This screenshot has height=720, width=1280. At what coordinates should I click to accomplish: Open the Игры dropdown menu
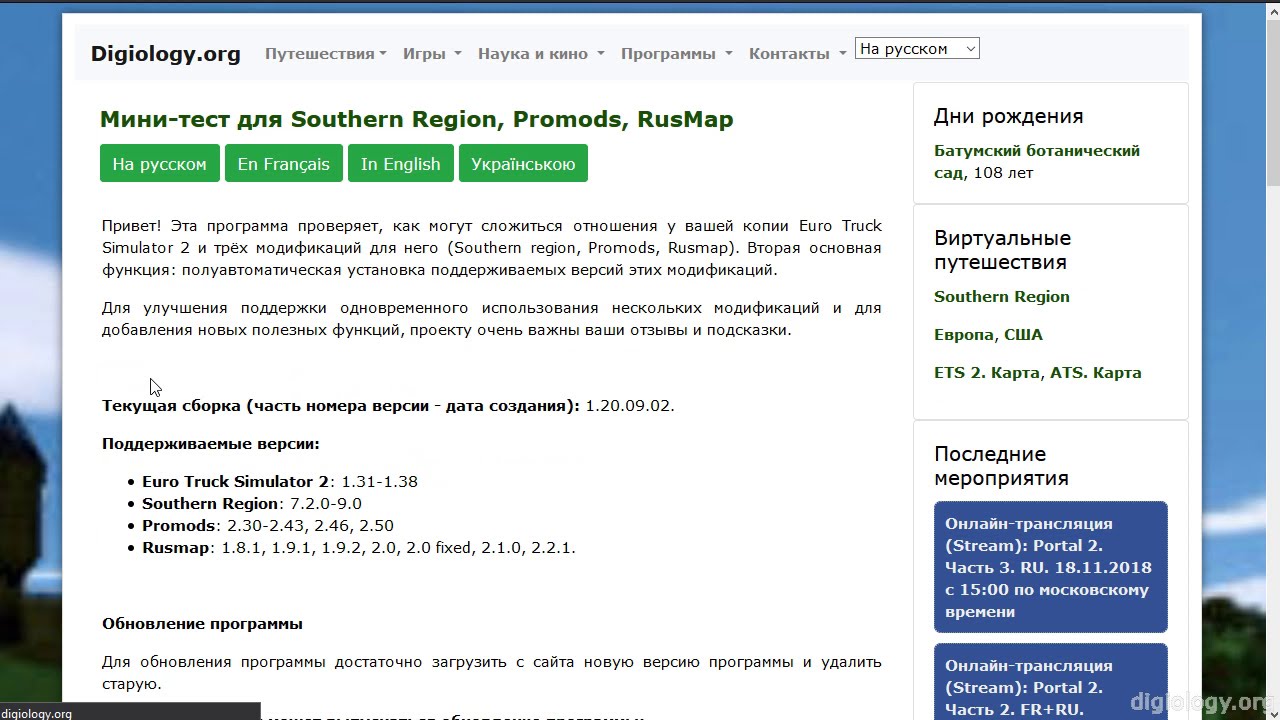(432, 54)
